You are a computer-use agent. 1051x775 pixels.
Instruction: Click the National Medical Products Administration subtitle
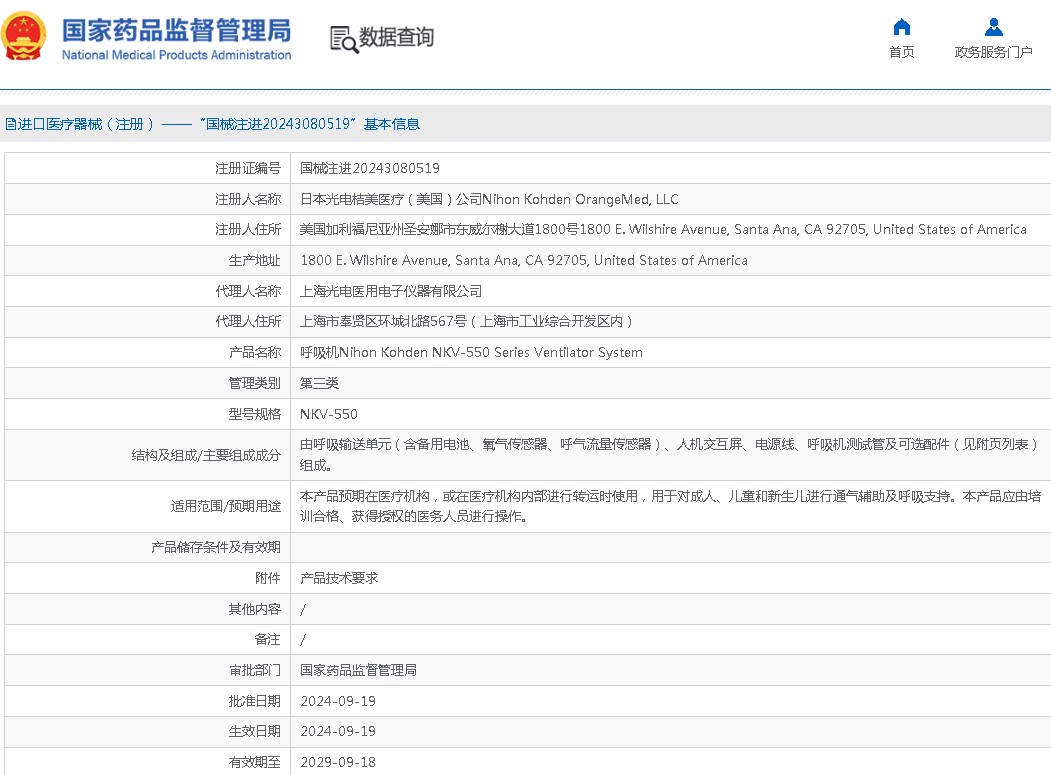176,55
